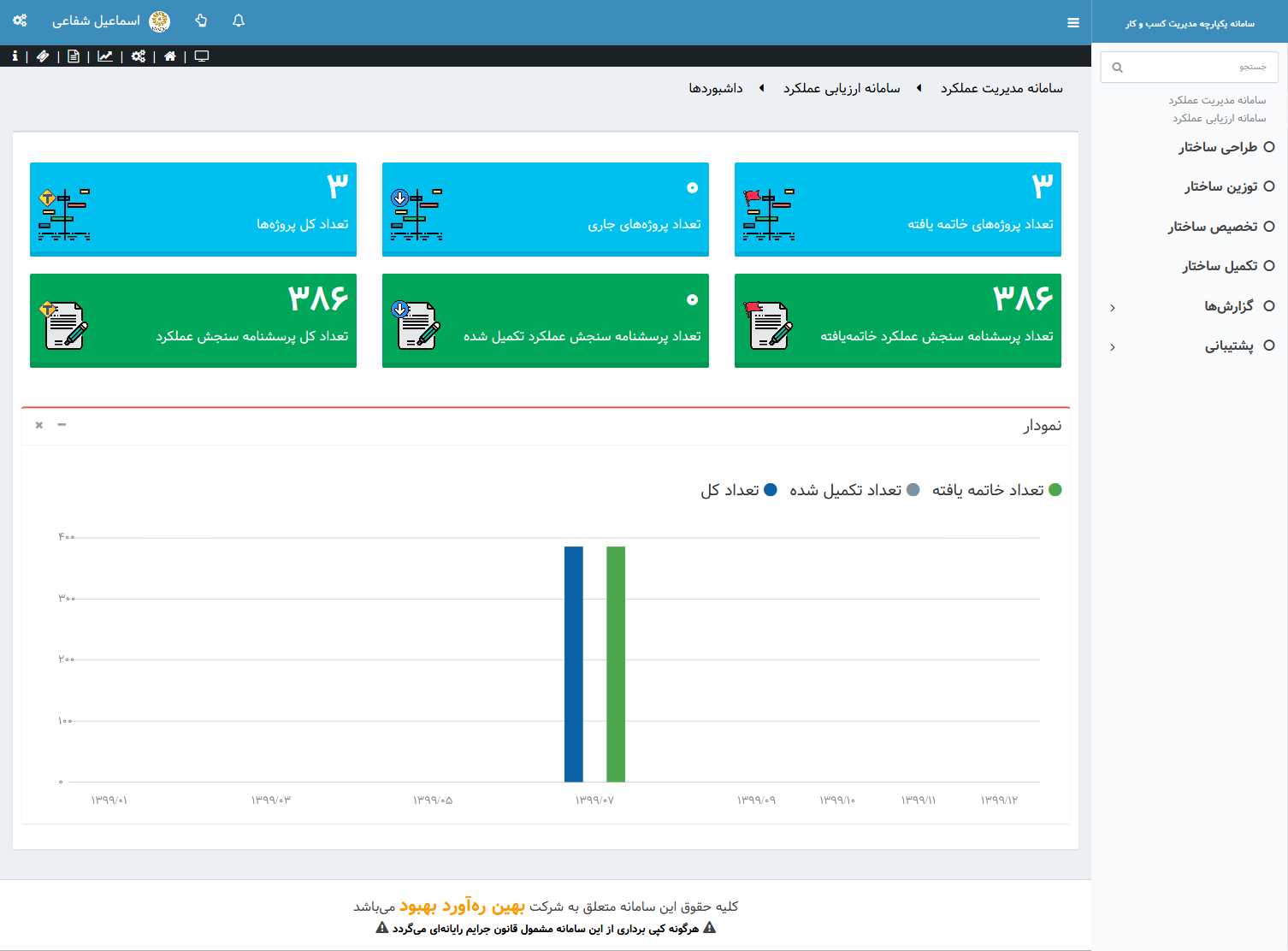Expand the 'پشتیبانی' sidebar submenu
The width and height of the screenshot is (1288, 951).
[x=1228, y=346]
